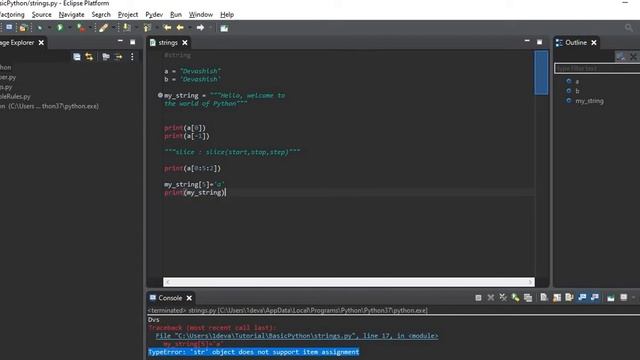
Task: Open dropdown arrow next to Debug icon
Action: pyautogui.click(x=49, y=28)
